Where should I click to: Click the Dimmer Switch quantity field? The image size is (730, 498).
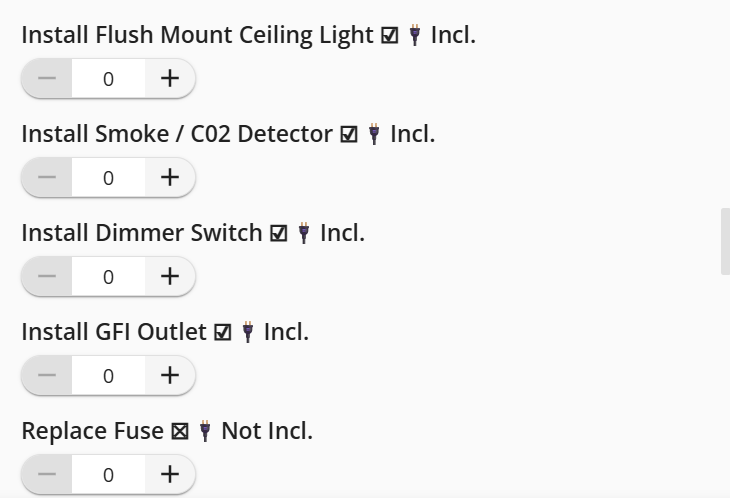tap(108, 277)
